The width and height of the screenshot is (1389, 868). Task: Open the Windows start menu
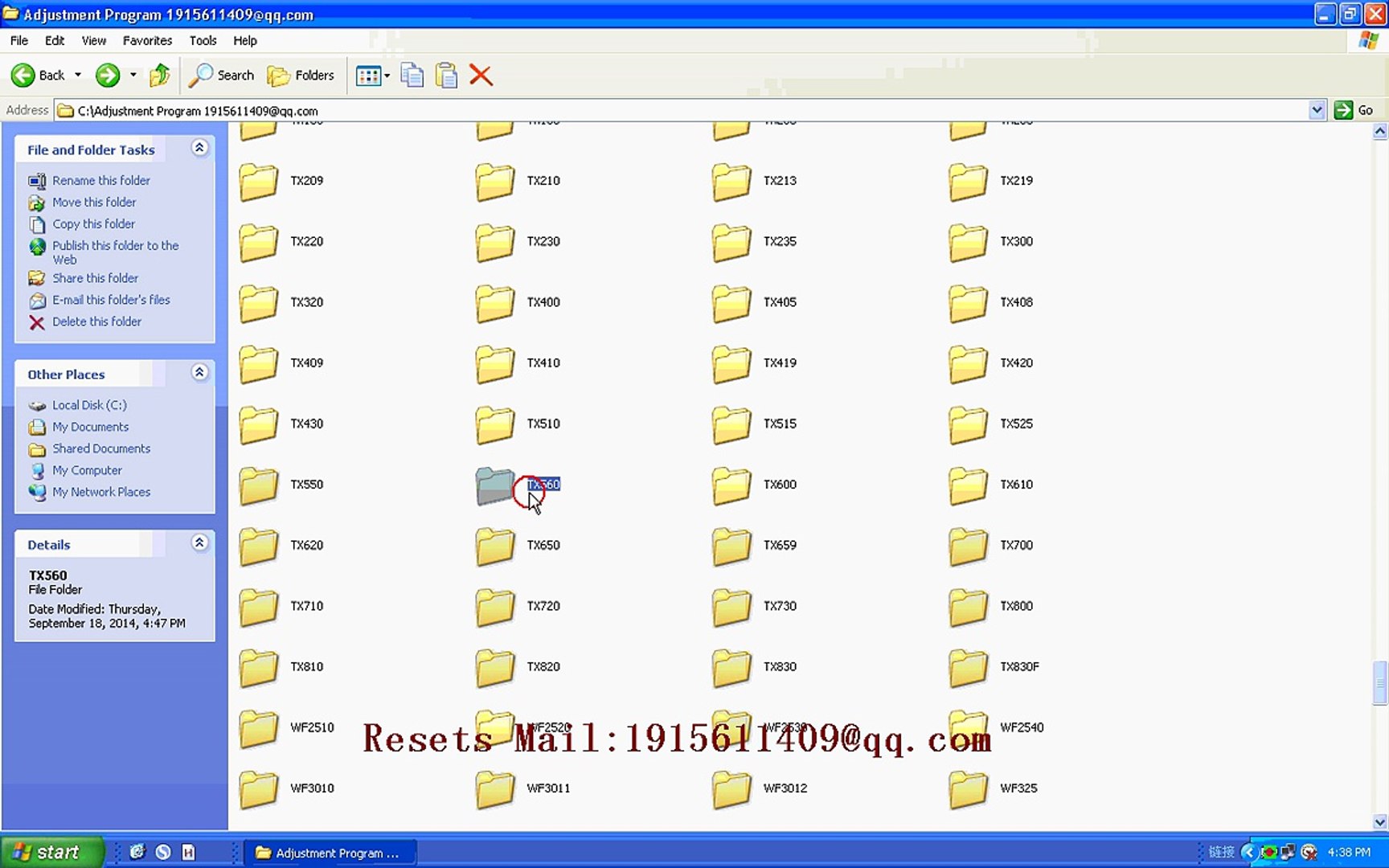coord(51,852)
